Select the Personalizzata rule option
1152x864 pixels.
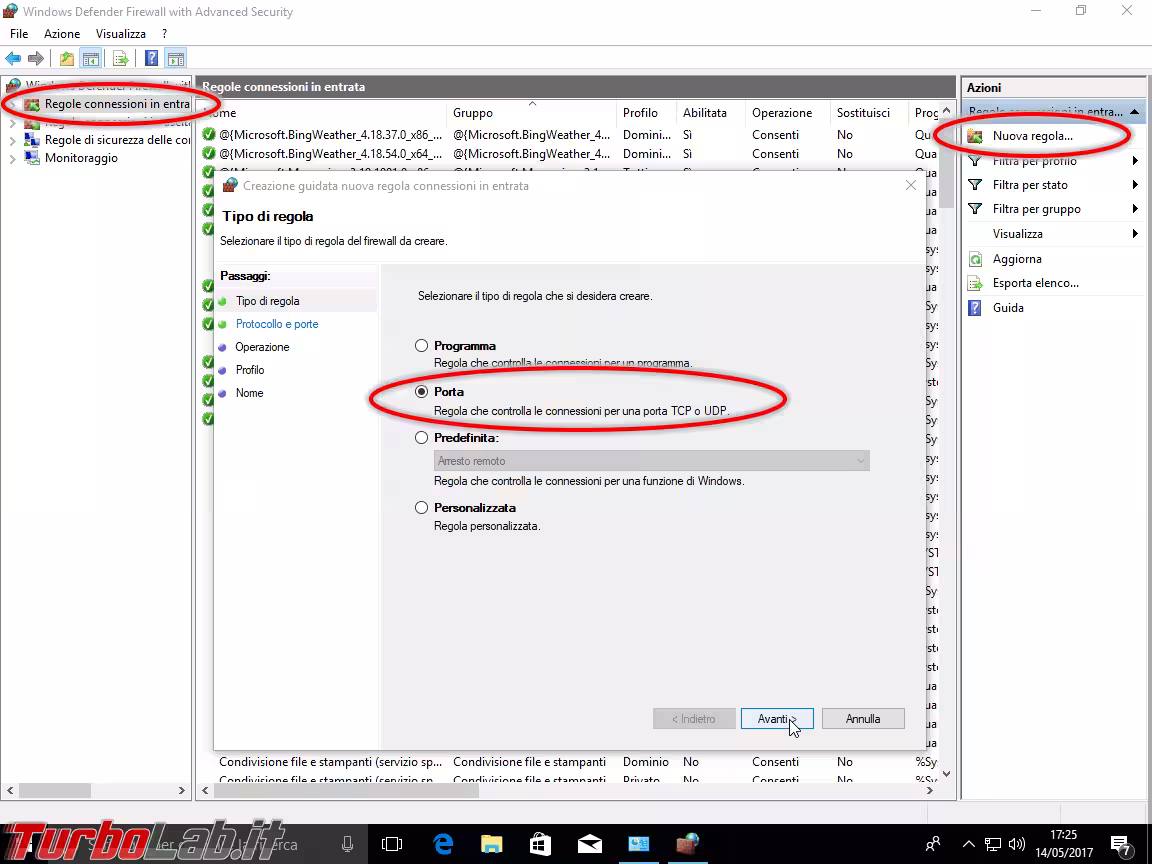click(x=421, y=507)
